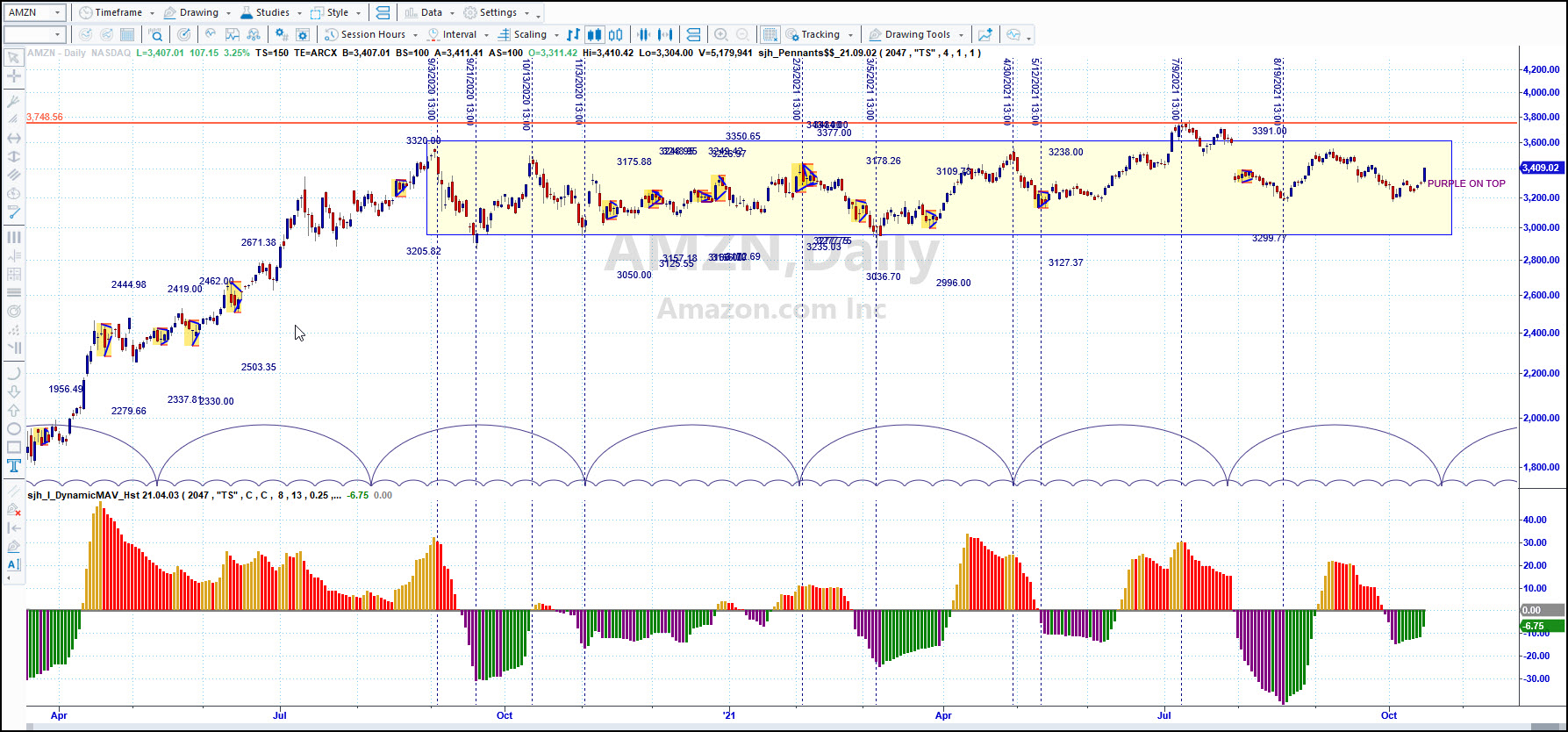
Task: Click the decrease bar spacing icon
Action: [x=644, y=35]
